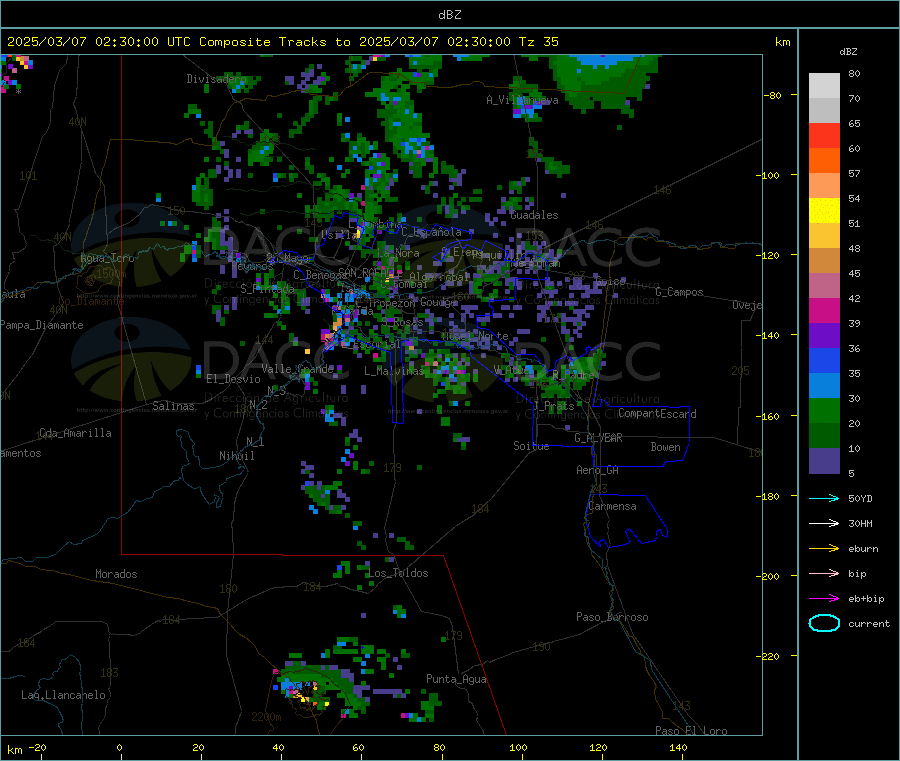This screenshot has width=900, height=761.
Task: Click the dBZ heading above color scale
Action: pyautogui.click(x=848, y=52)
